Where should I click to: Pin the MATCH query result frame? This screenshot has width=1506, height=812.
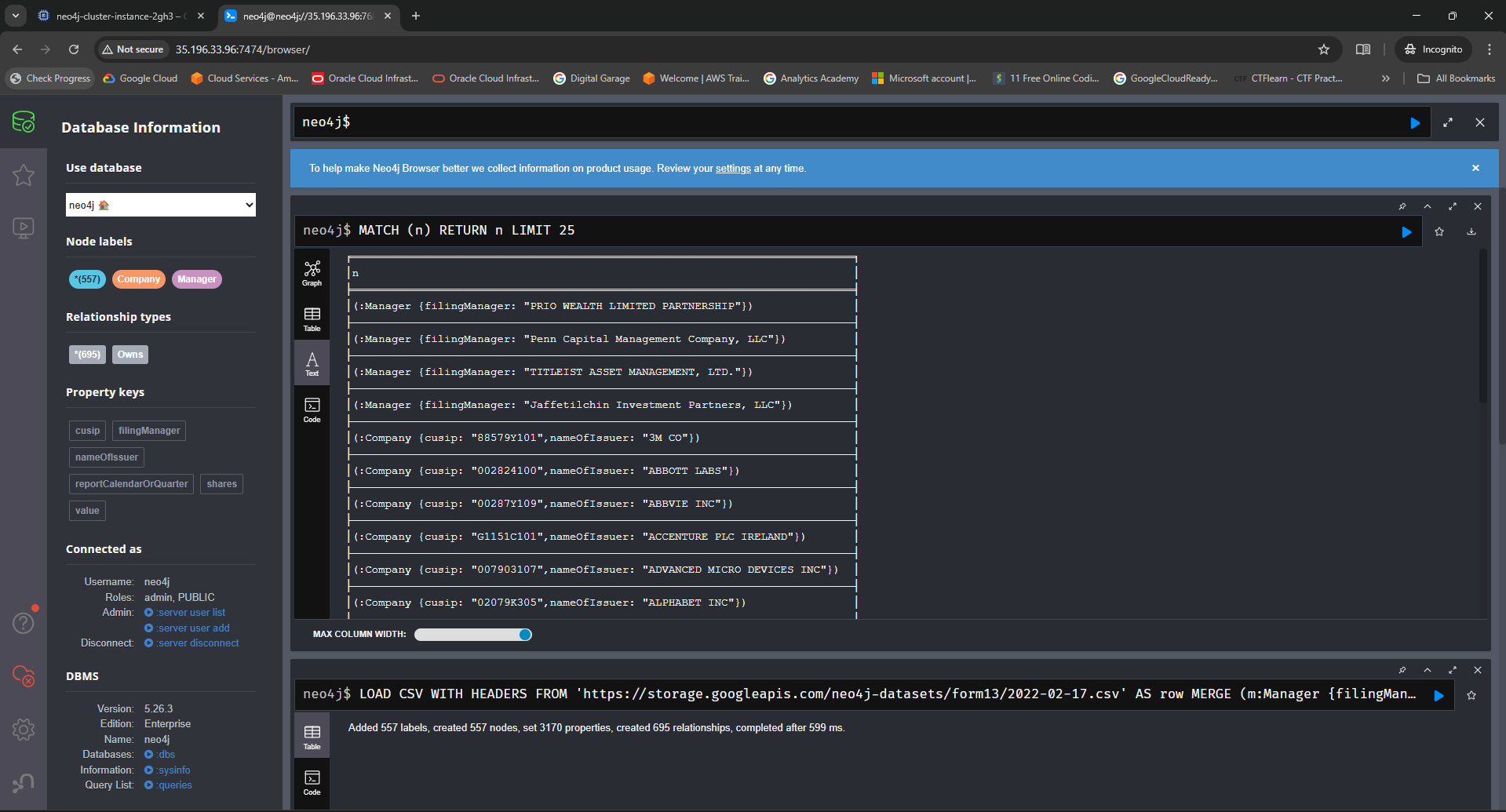click(1402, 206)
